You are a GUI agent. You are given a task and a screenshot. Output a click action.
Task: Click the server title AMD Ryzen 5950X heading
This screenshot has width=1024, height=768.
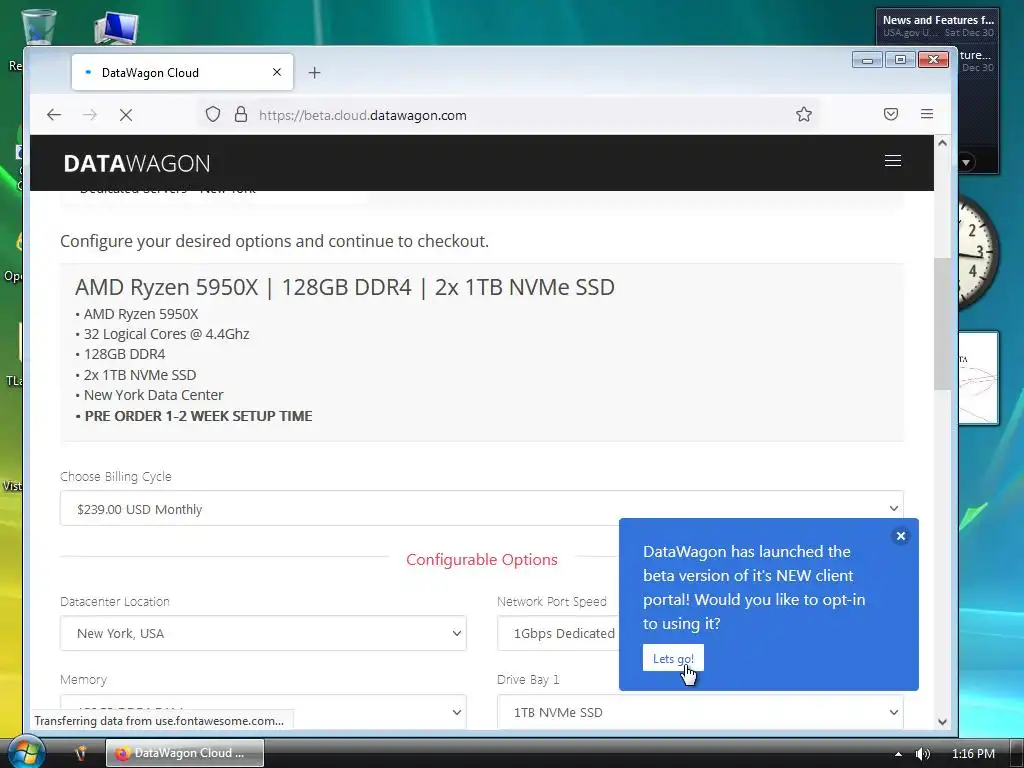pos(345,287)
